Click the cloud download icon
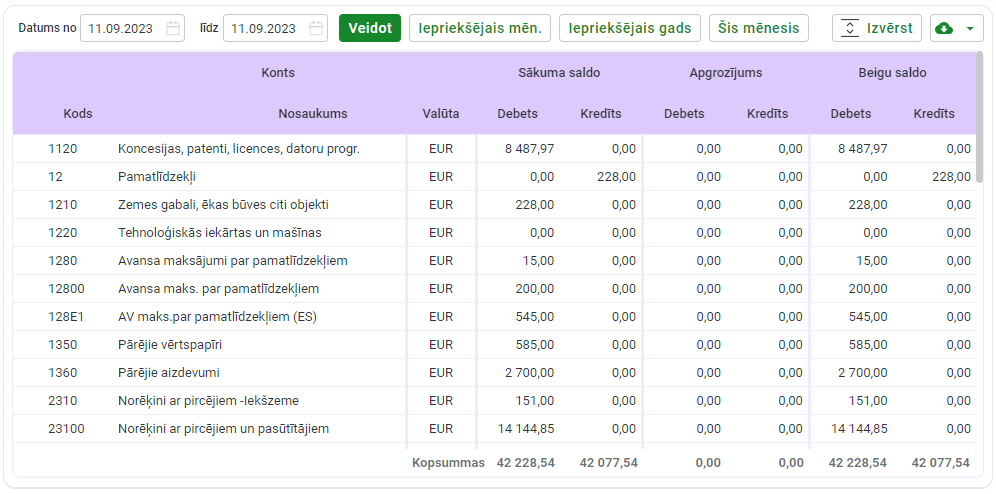 click(944, 29)
